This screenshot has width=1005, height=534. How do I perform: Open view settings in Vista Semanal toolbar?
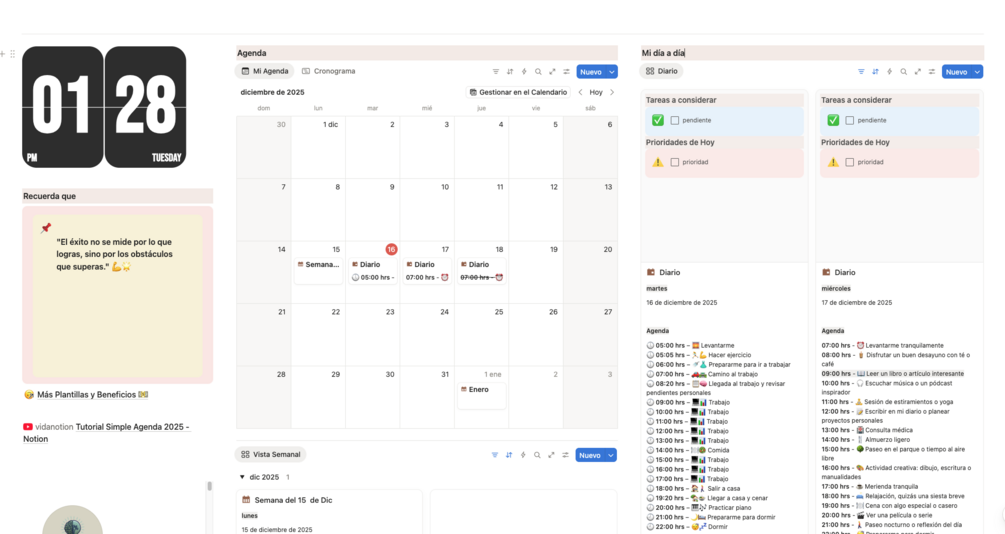pyautogui.click(x=565, y=455)
